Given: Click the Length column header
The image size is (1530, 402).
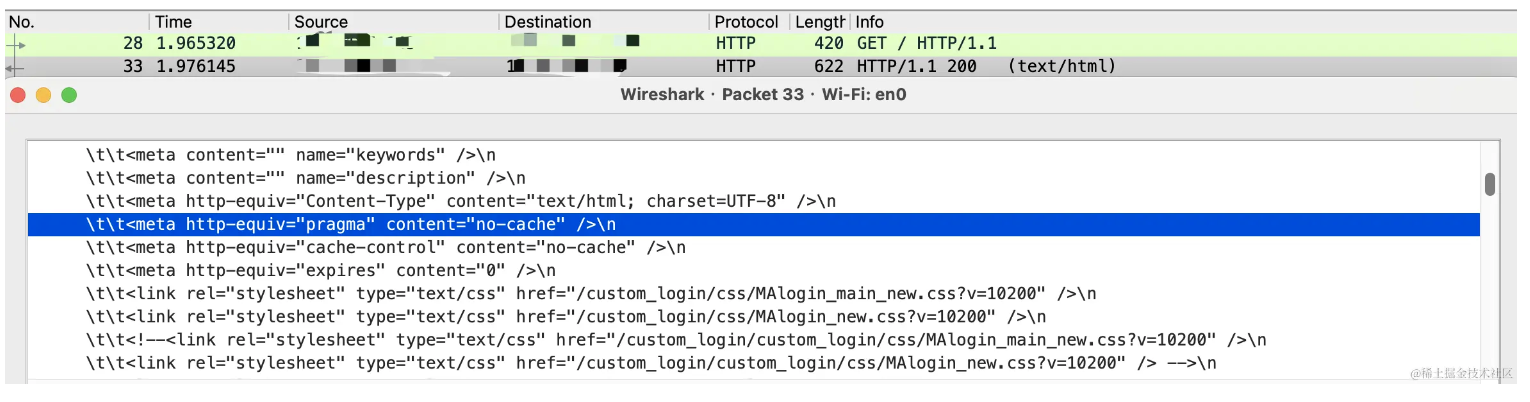Looking at the screenshot, I should [x=820, y=22].
